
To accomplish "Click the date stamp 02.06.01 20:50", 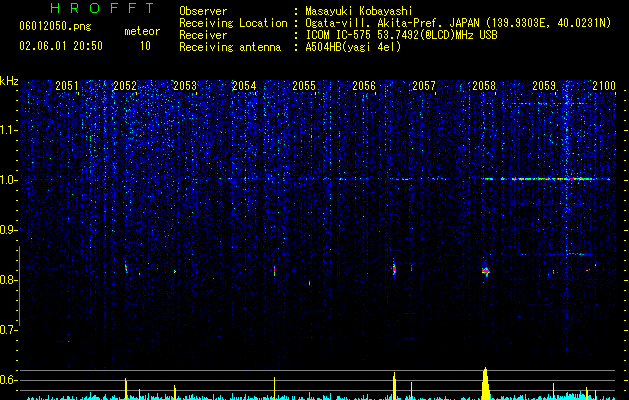I will coord(61,46).
